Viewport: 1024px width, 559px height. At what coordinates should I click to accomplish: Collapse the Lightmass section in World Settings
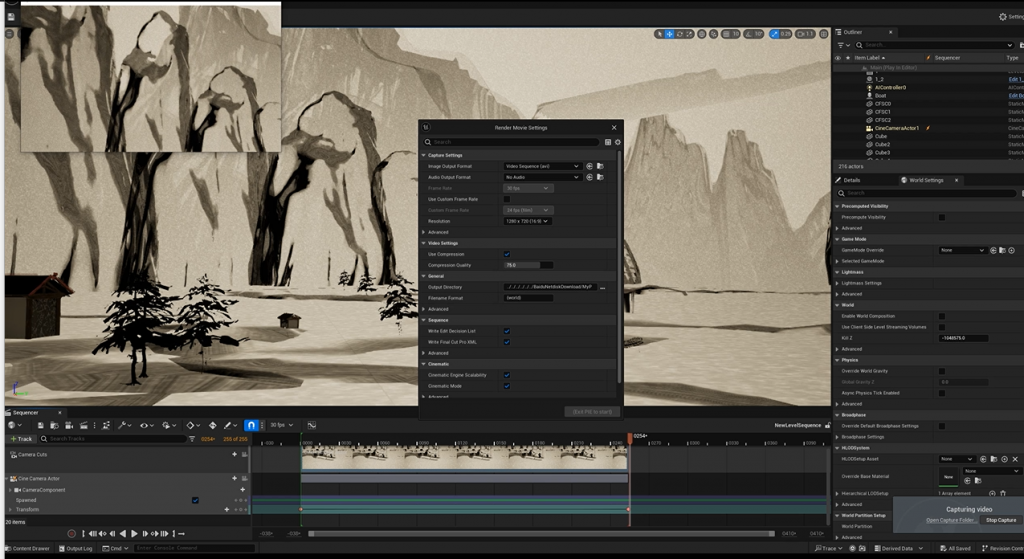[x=838, y=272]
